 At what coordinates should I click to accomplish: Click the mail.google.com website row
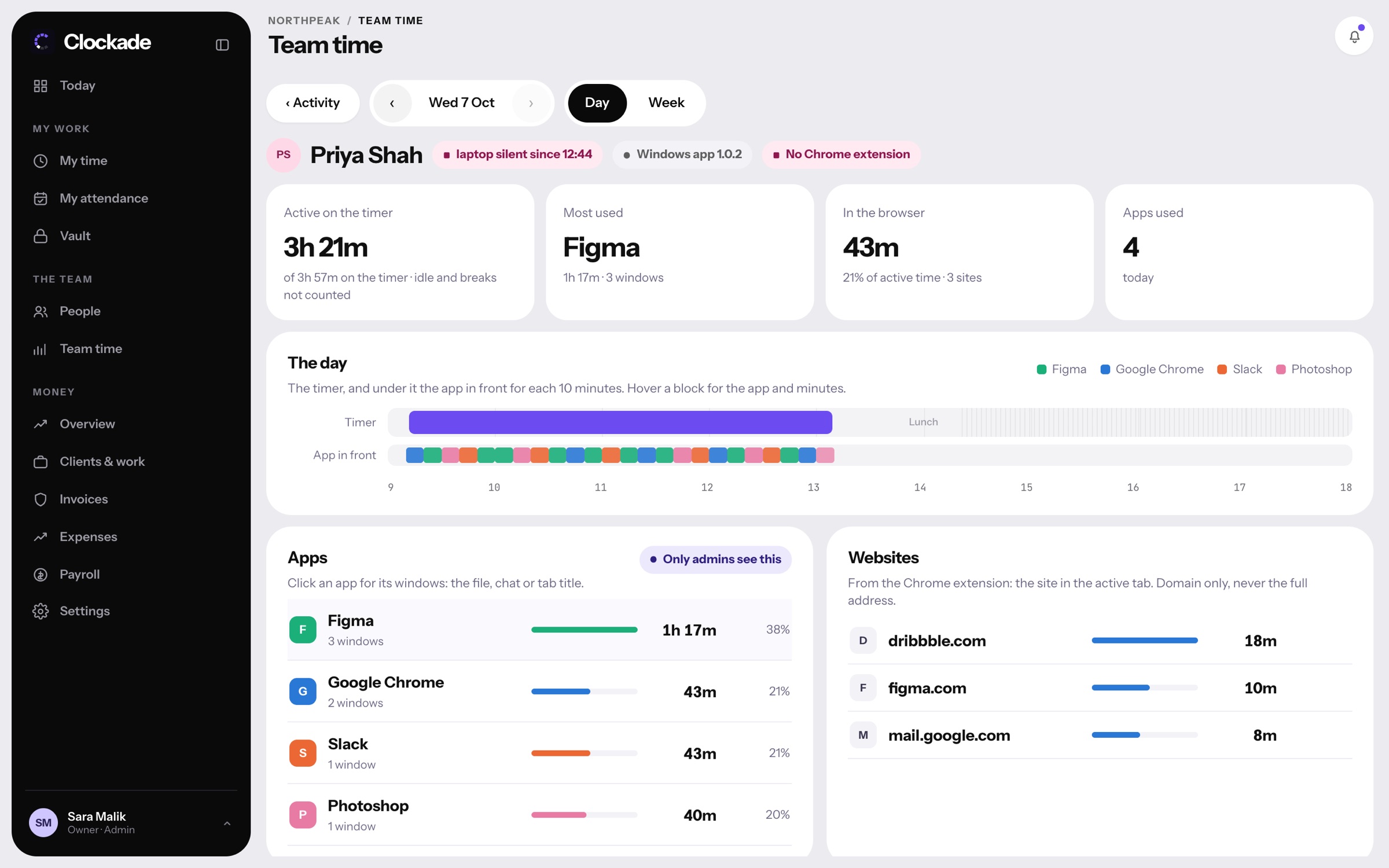coord(1100,735)
